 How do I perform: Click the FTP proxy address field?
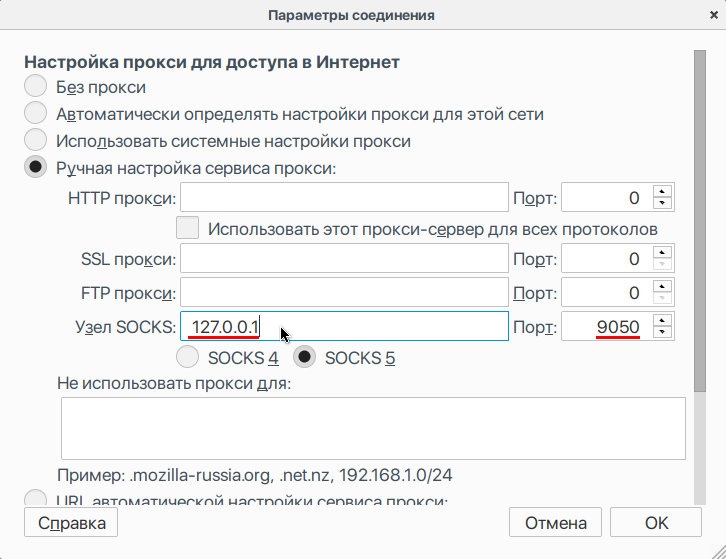344,293
